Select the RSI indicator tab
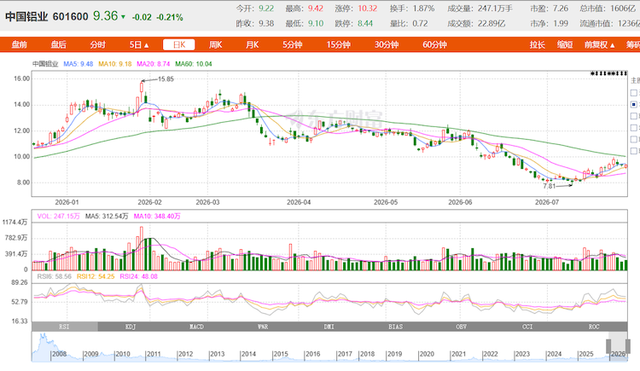This screenshot has width=640, height=371. (64, 327)
